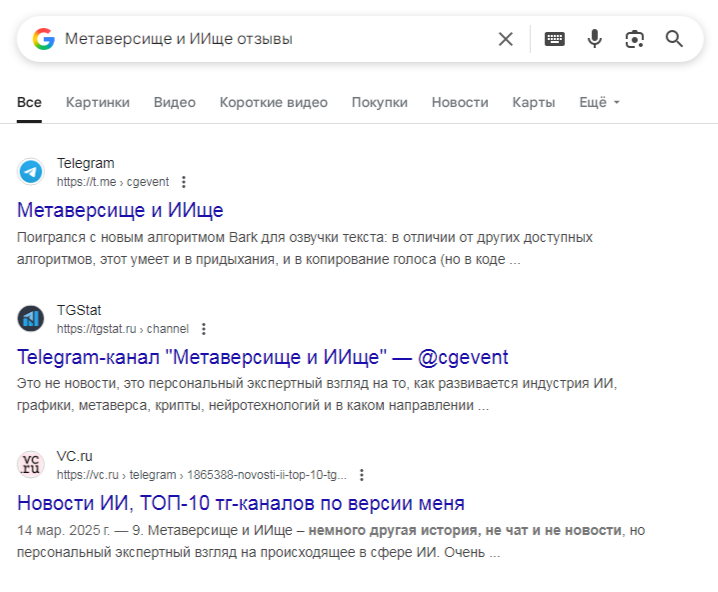Click the vc.ru telegram URL breadcrumb
Viewport: 718px width, 592px height.
(201, 475)
